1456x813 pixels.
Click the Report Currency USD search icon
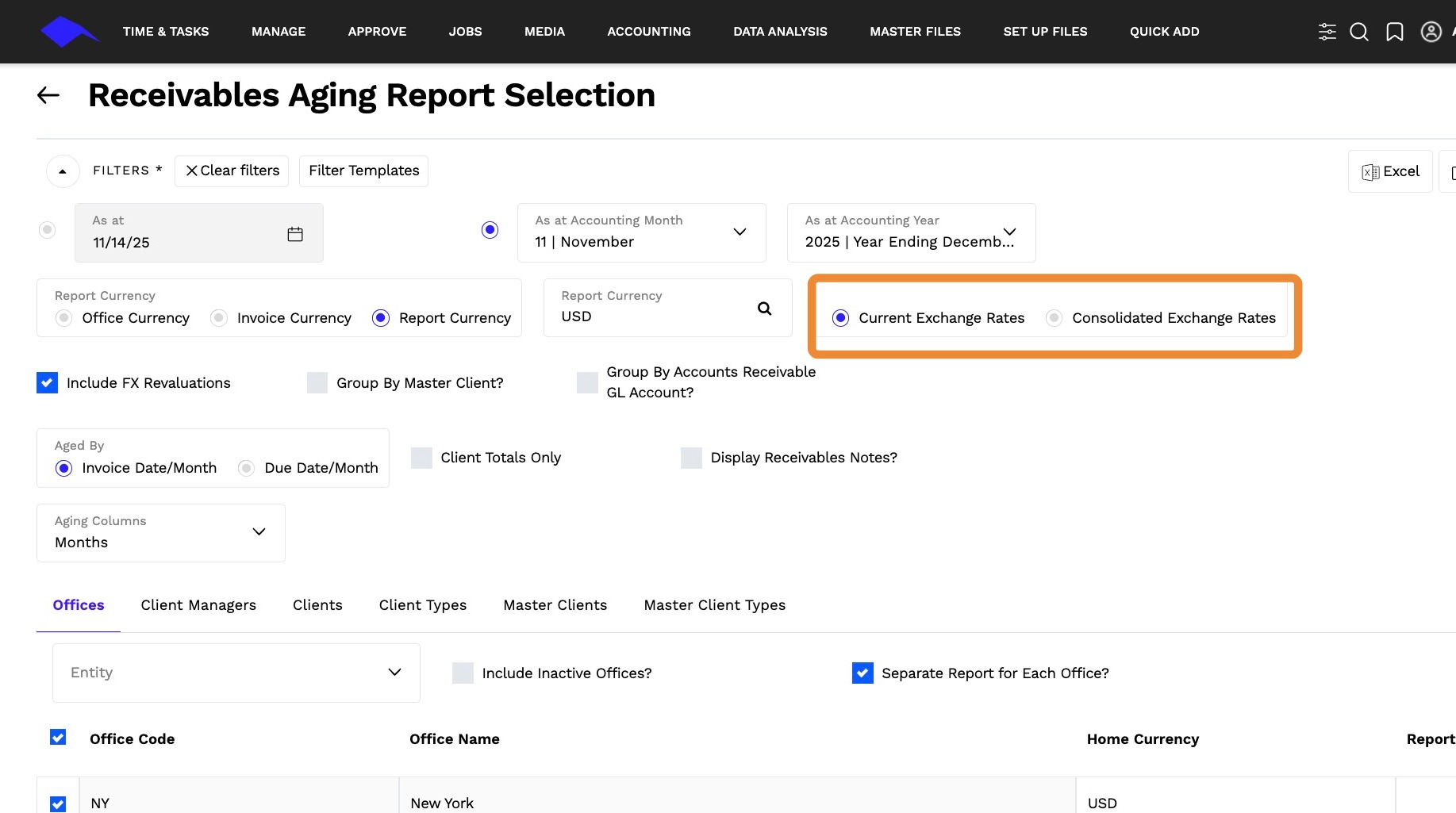pos(764,309)
